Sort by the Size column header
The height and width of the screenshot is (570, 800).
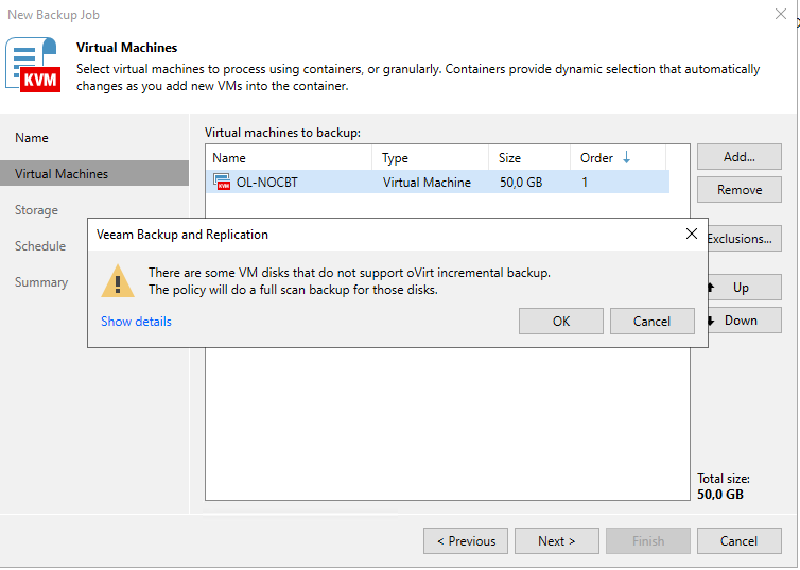(530, 158)
